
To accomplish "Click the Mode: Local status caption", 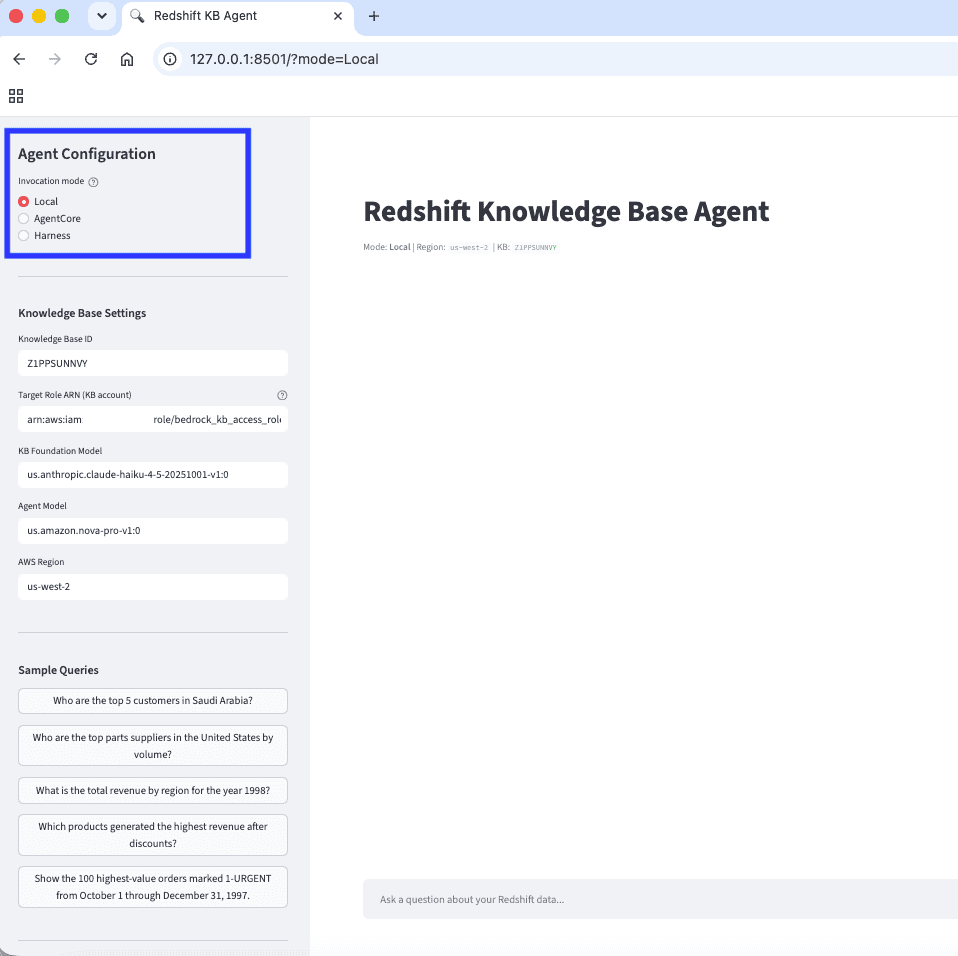I will point(387,247).
